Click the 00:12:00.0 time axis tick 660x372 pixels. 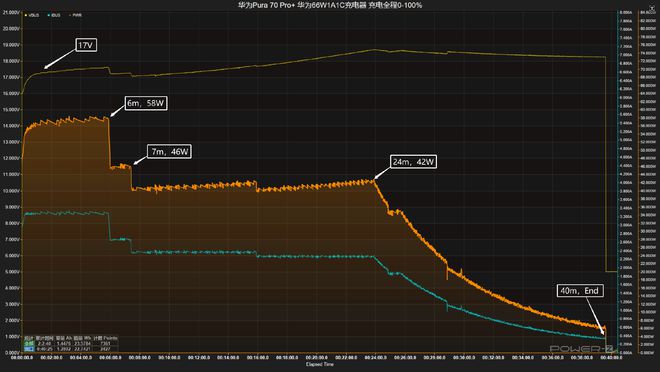pyautogui.click(x=199, y=358)
